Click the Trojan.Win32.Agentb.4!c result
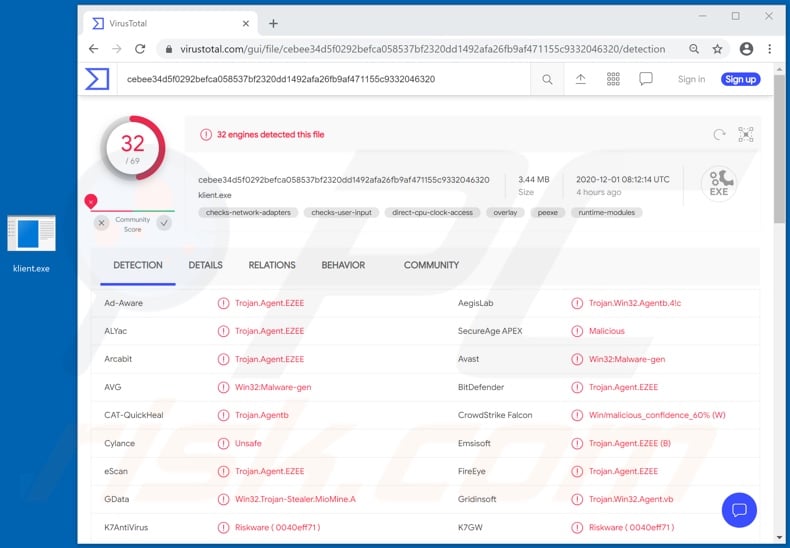790x548 pixels. pyautogui.click(x=635, y=303)
